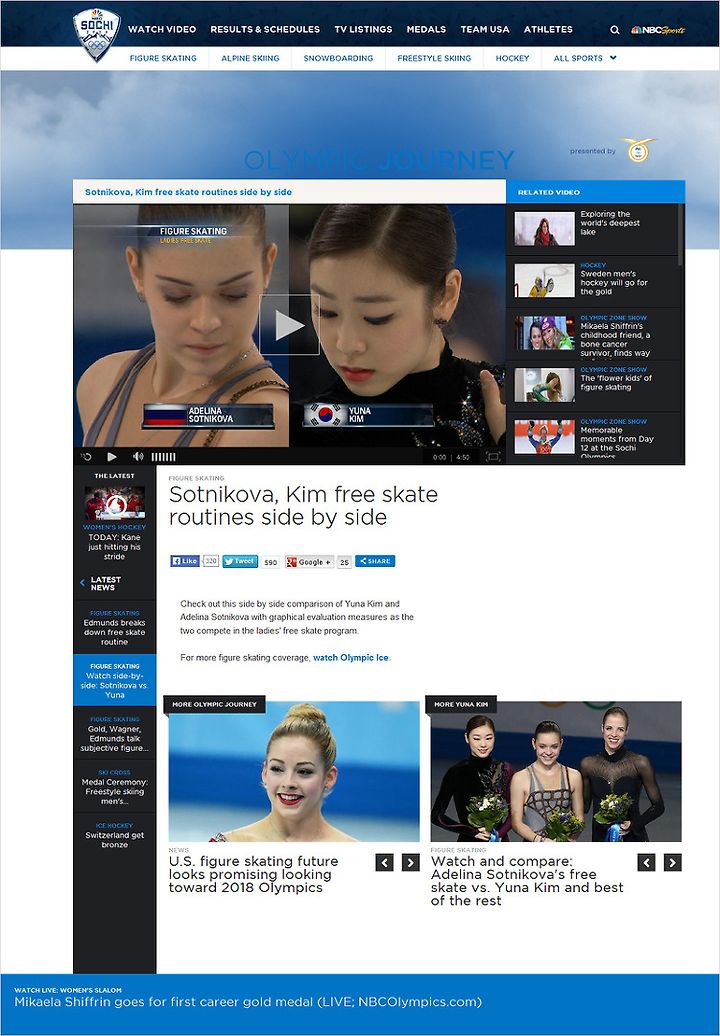Viewport: 720px width, 1036px height.
Task: Open 'The flower kids of figure skating'
Action: (616, 383)
